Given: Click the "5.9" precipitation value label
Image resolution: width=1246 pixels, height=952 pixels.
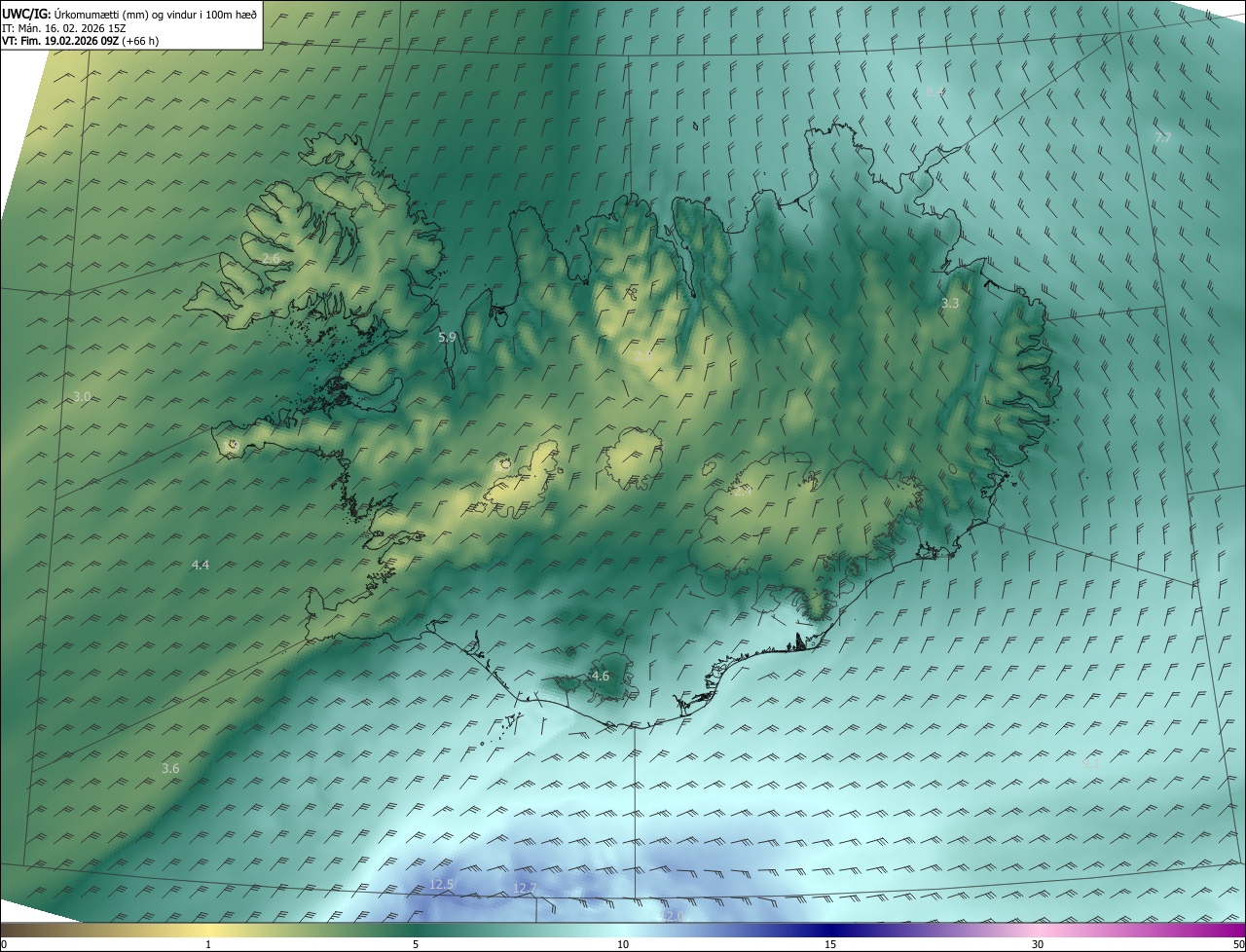Looking at the screenshot, I should pos(447,338).
